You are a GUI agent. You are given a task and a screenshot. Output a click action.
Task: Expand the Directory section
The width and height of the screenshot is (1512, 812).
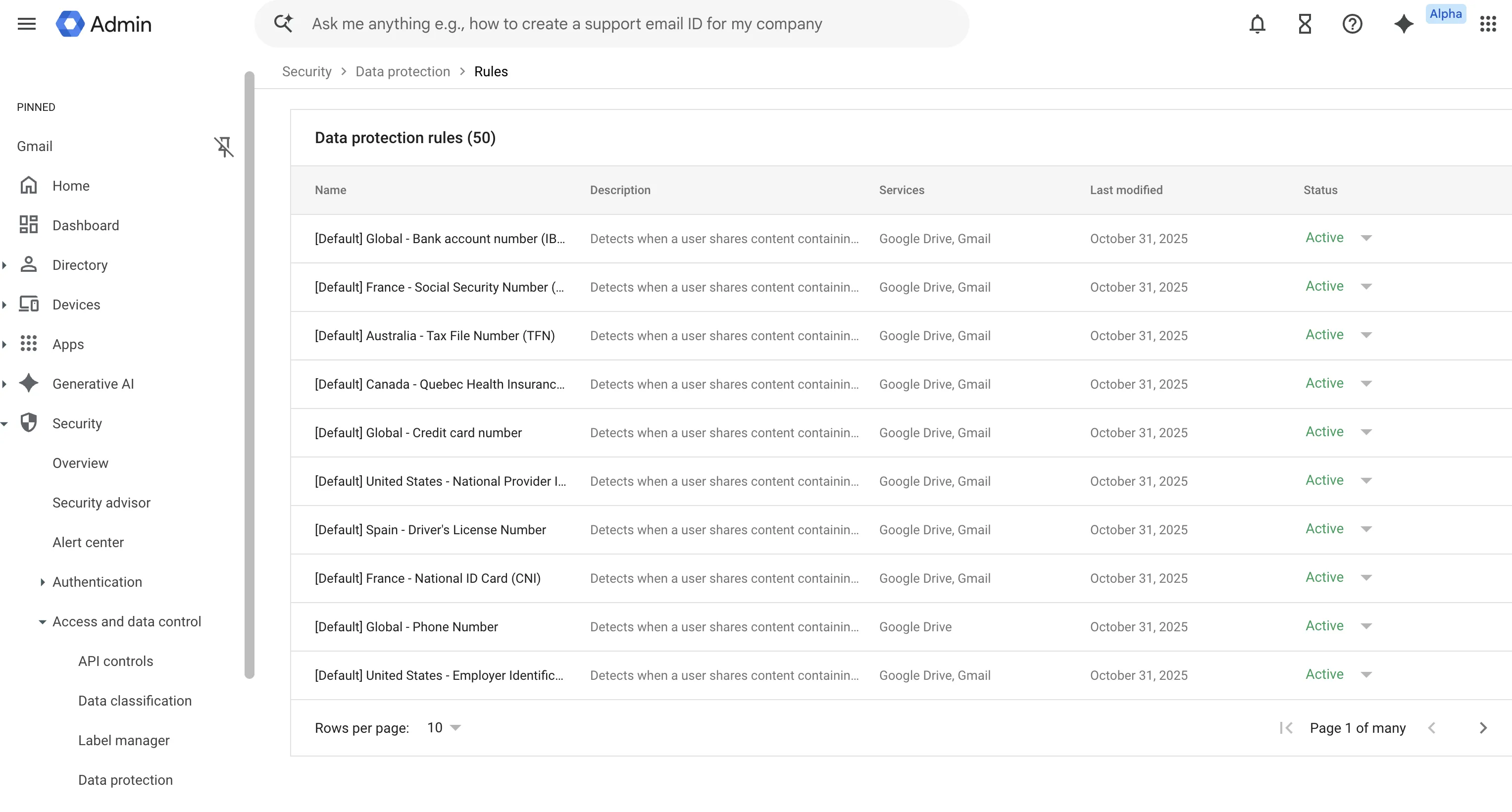coord(4,265)
